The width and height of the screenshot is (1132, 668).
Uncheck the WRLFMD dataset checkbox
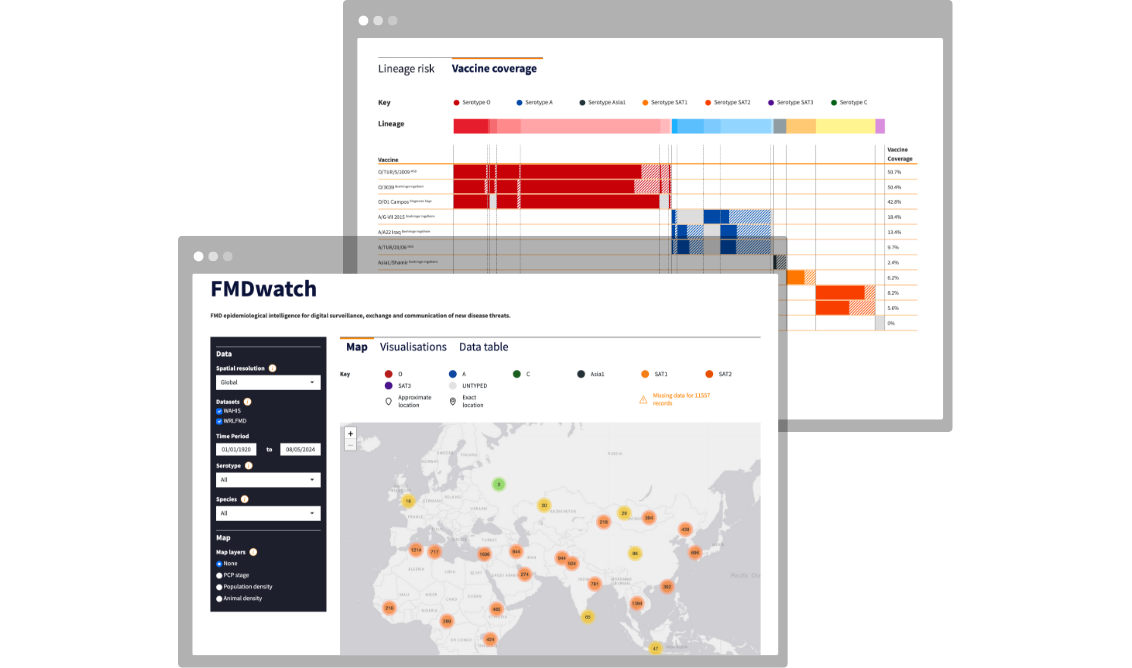(x=219, y=421)
